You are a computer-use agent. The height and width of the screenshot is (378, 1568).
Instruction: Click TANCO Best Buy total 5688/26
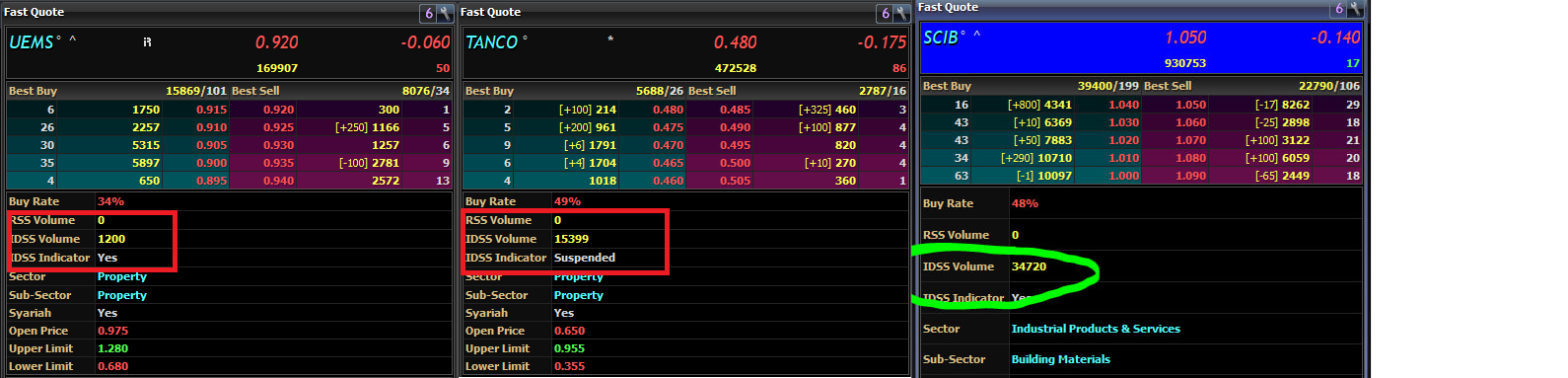(660, 91)
